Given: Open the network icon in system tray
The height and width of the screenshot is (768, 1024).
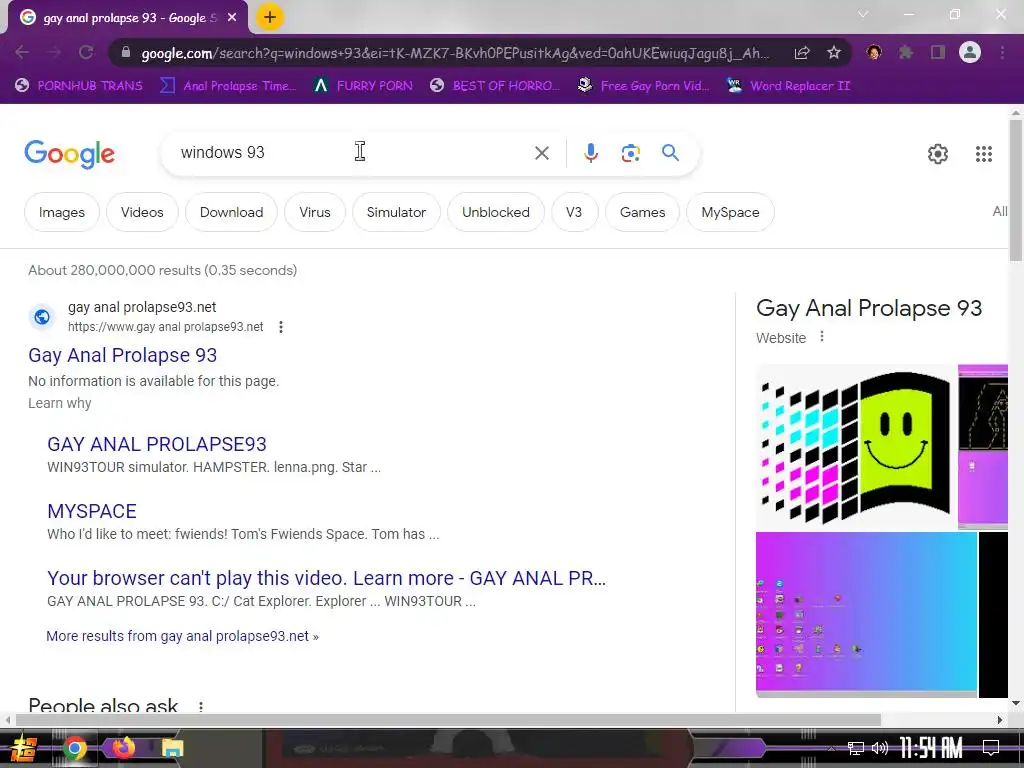Looking at the screenshot, I should (856, 748).
